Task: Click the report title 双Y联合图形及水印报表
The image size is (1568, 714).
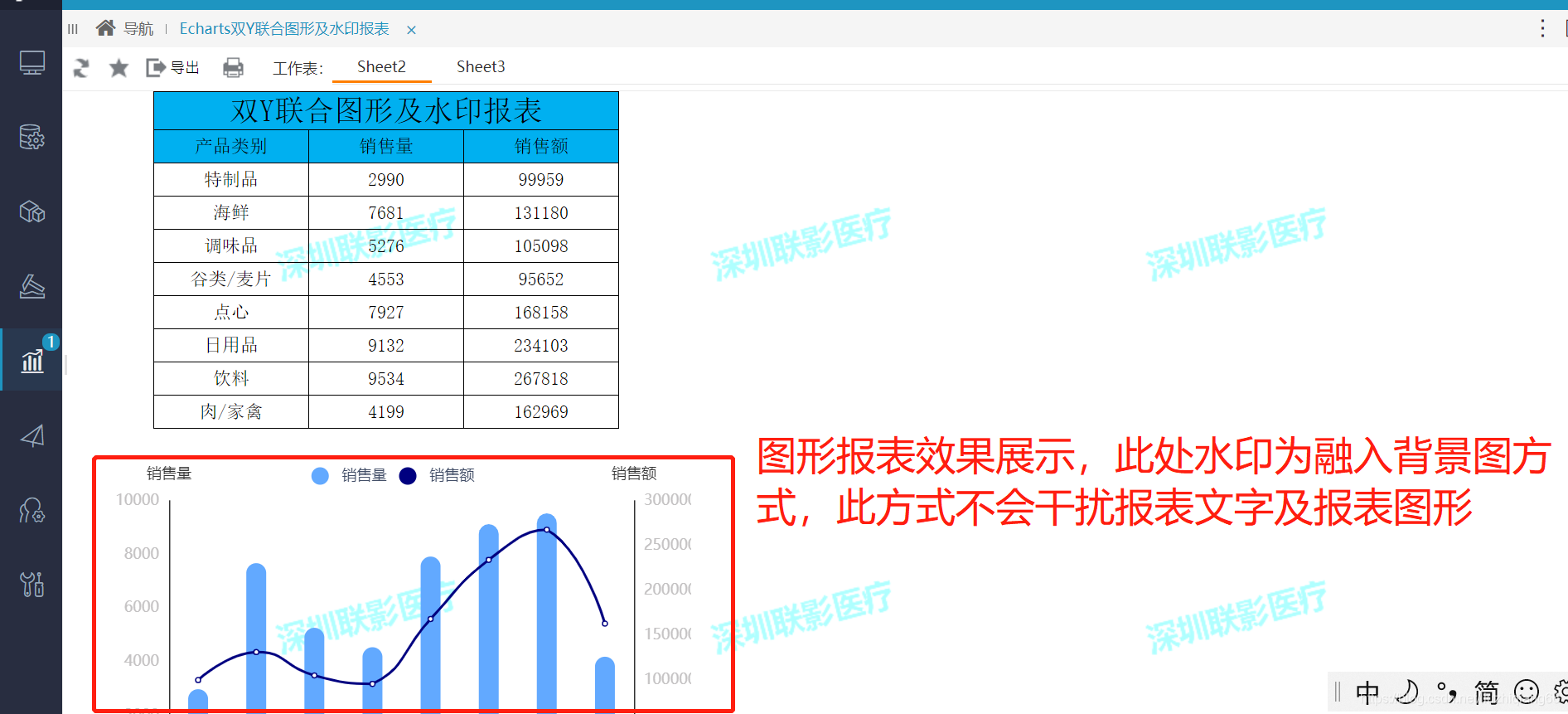Action: [386, 110]
